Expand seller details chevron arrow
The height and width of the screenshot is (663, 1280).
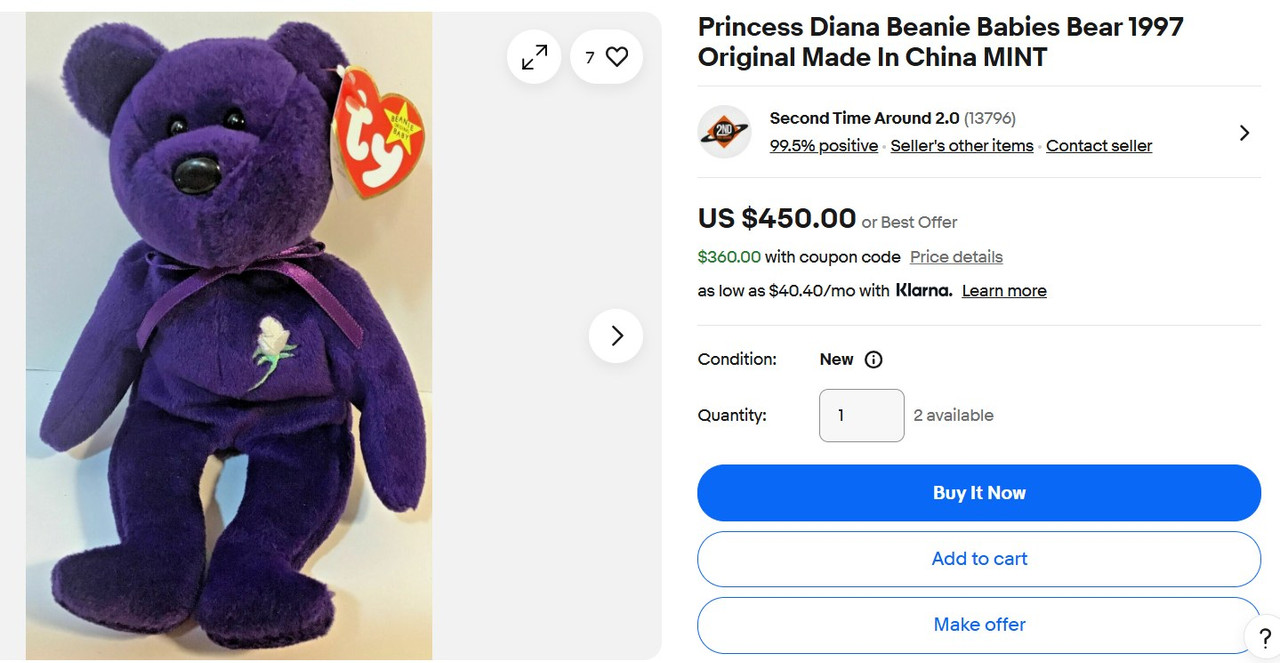[1244, 133]
